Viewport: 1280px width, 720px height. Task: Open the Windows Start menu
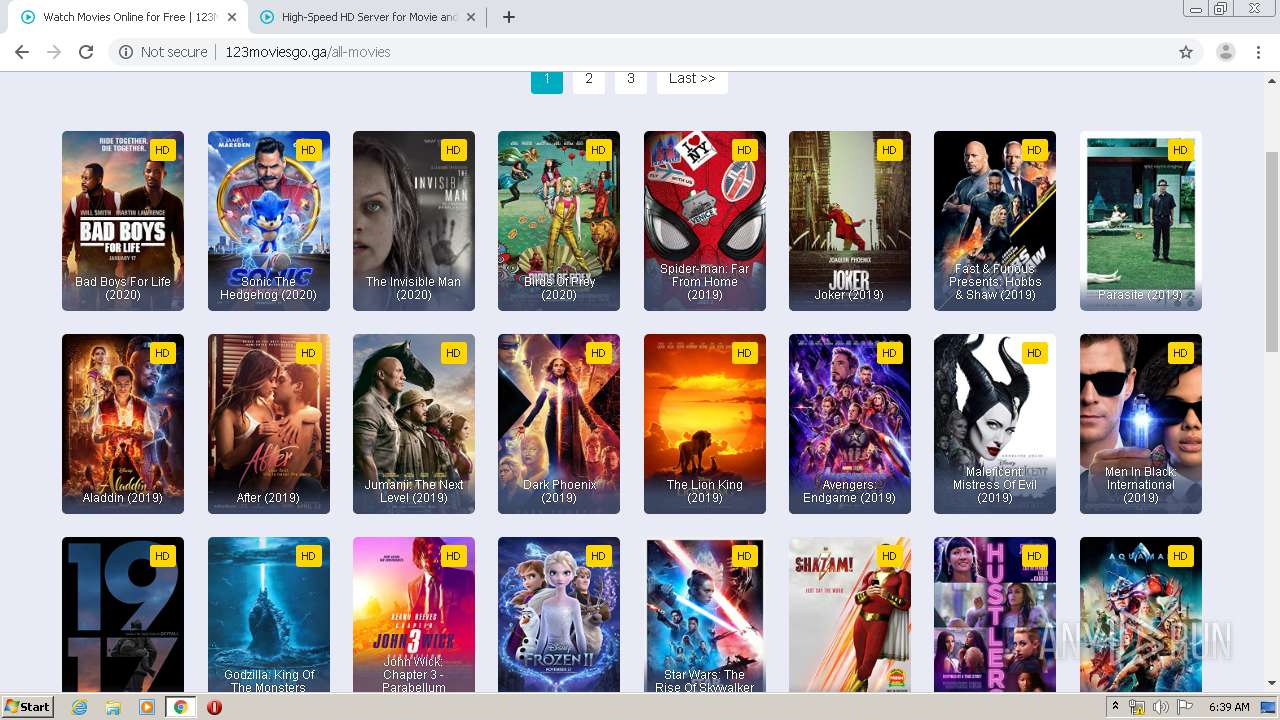pos(28,707)
